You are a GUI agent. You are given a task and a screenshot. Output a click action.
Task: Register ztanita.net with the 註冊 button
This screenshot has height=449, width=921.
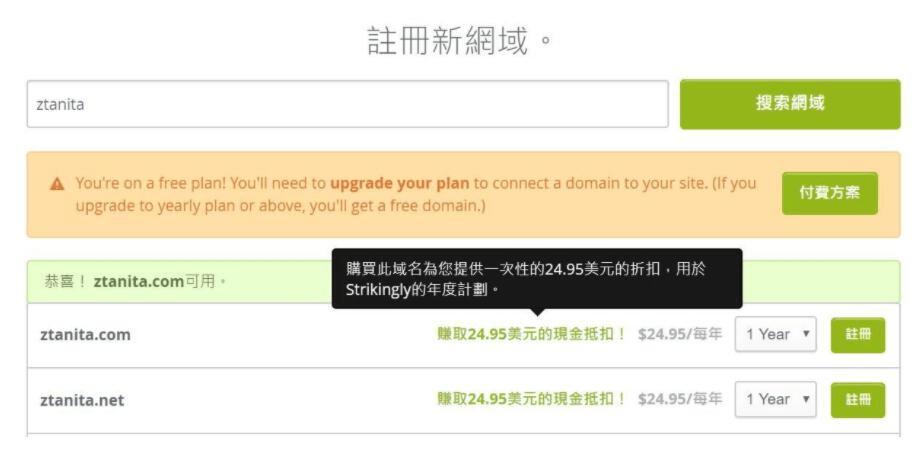pyautogui.click(x=858, y=400)
